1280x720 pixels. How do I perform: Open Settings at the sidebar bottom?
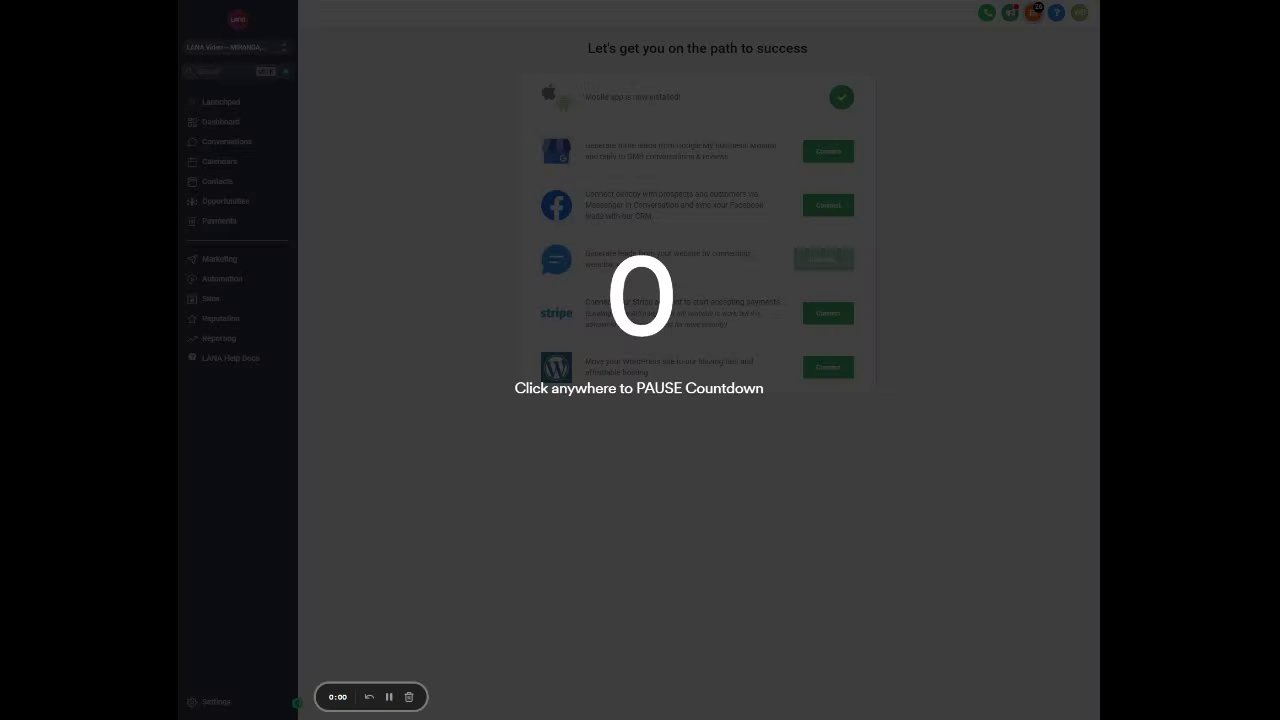tap(216, 702)
